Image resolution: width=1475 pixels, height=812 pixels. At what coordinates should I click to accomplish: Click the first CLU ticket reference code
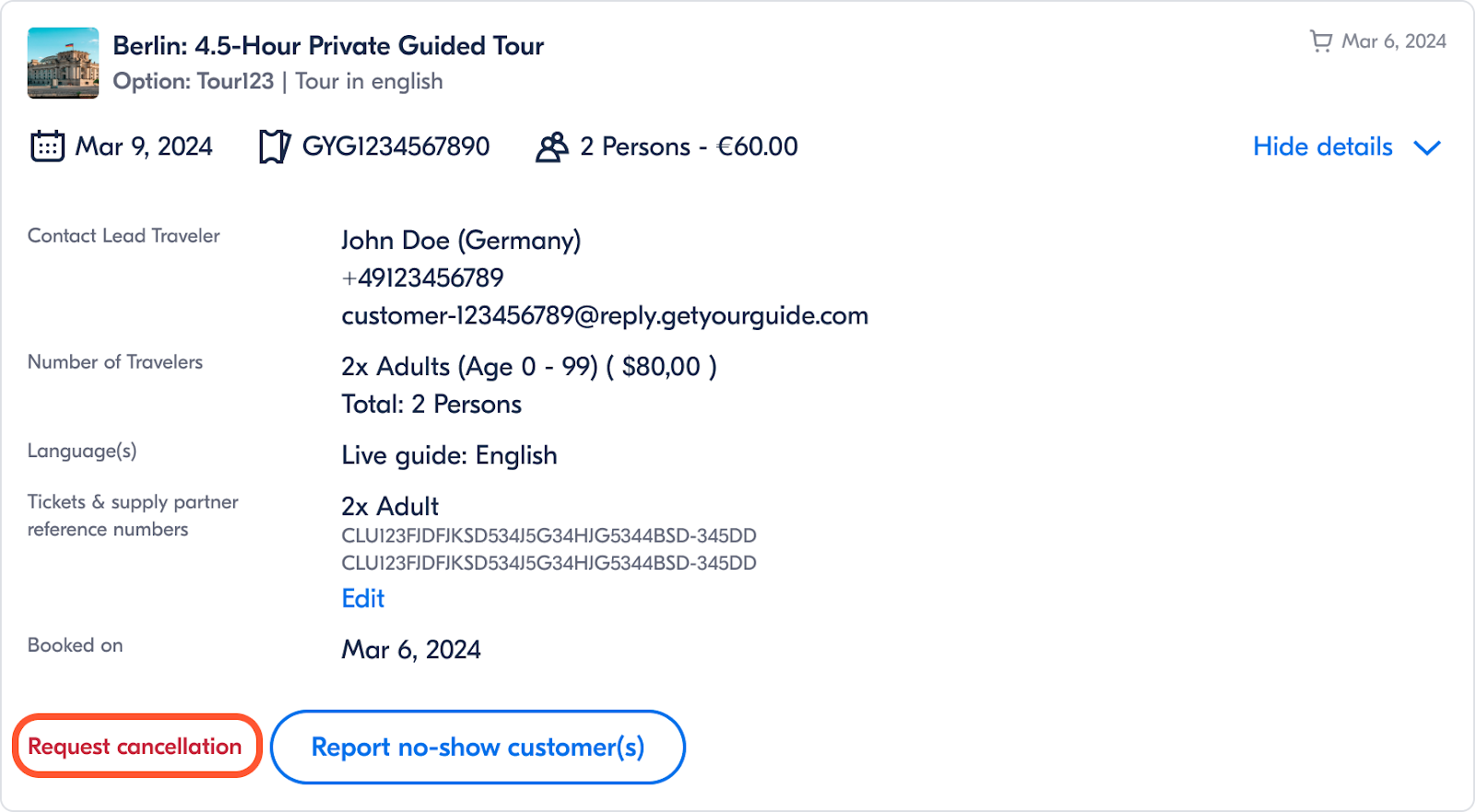point(549,535)
